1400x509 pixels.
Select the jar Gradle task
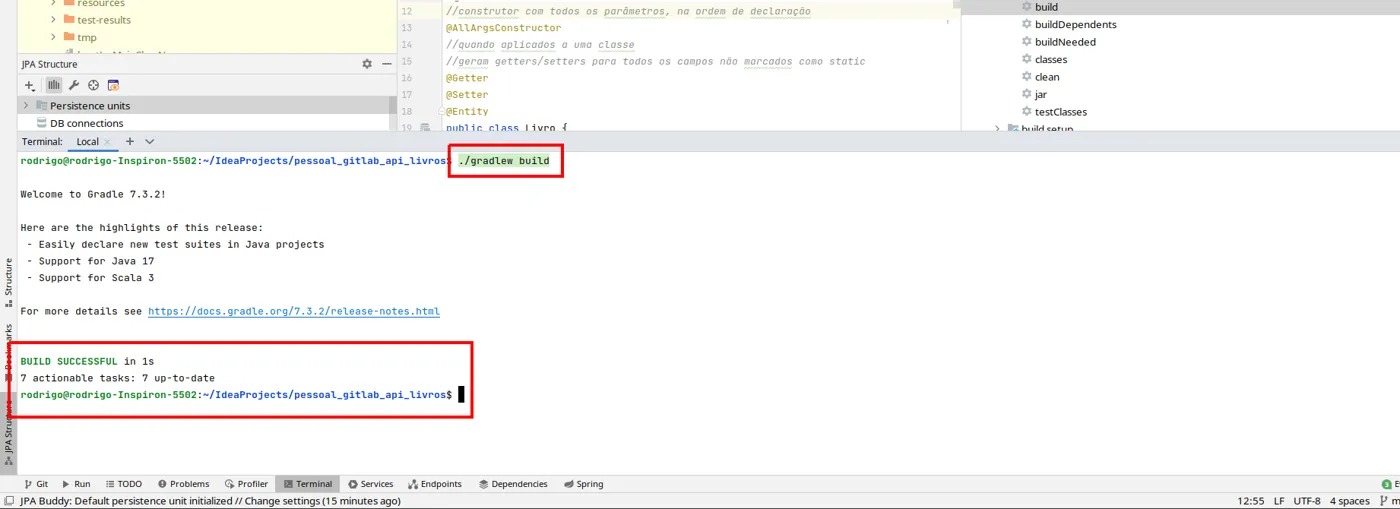1041,95
